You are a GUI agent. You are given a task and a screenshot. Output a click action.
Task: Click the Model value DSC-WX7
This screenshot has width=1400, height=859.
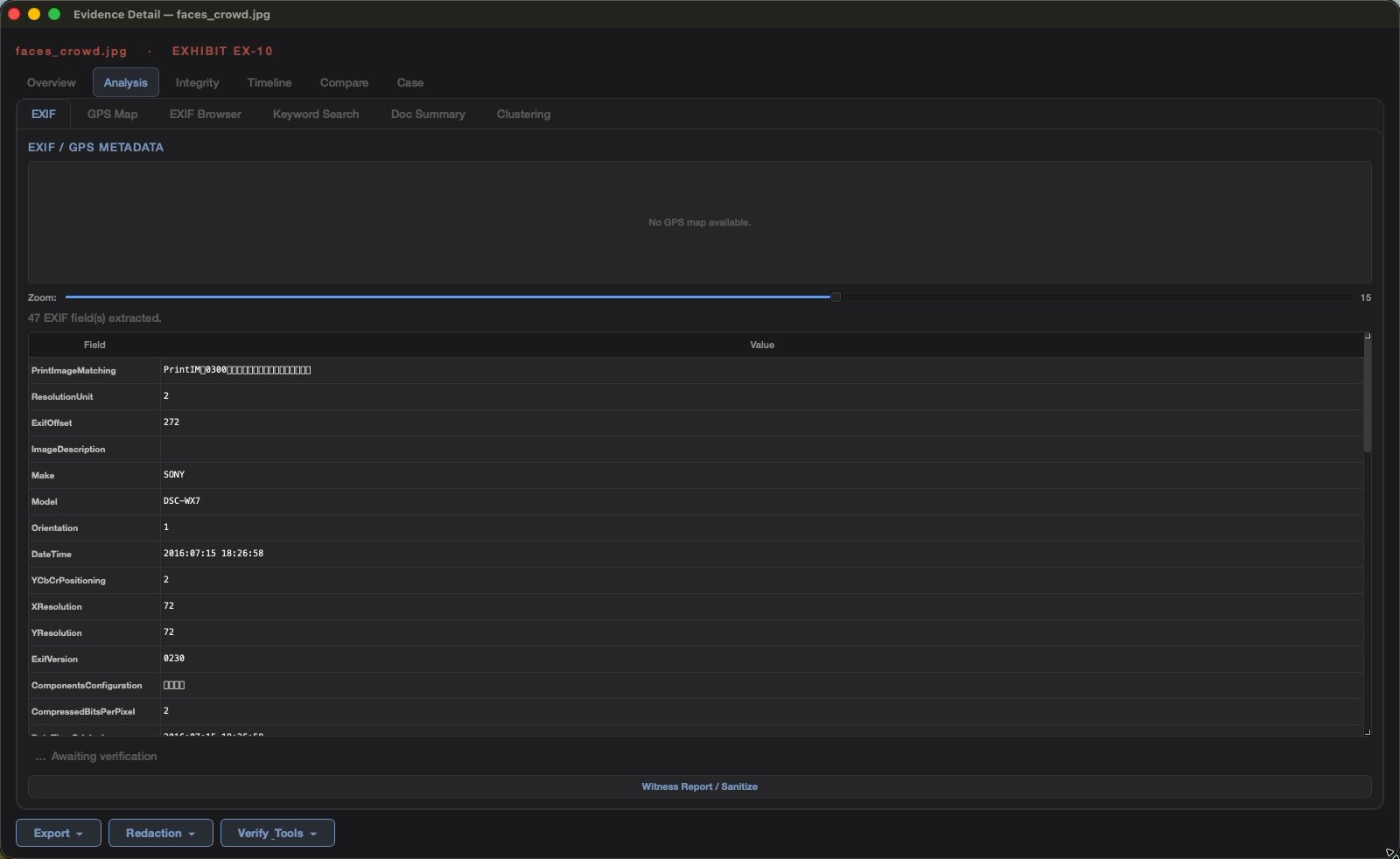click(182, 501)
